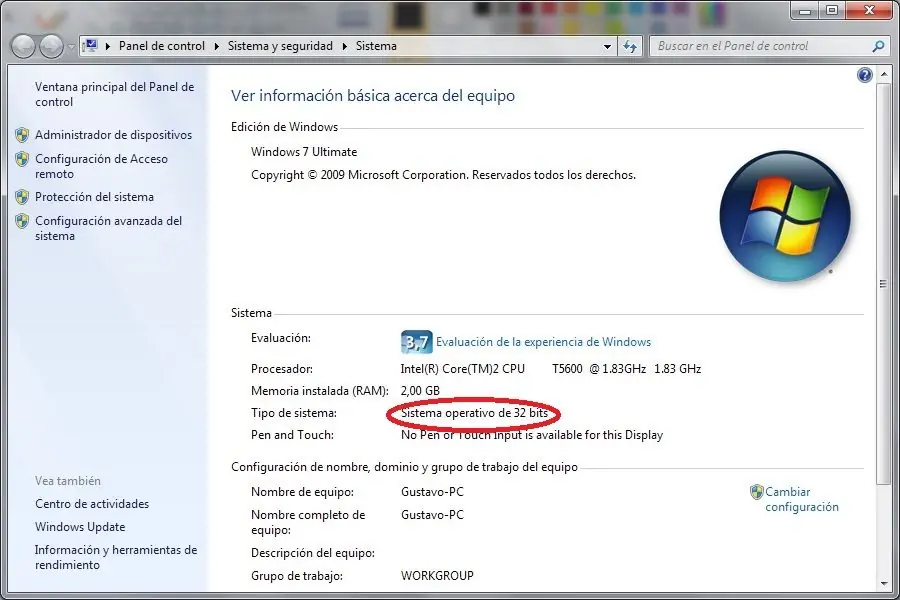Image resolution: width=900 pixels, height=600 pixels.
Task: Open Centro de actividades link
Action: [x=92, y=504]
